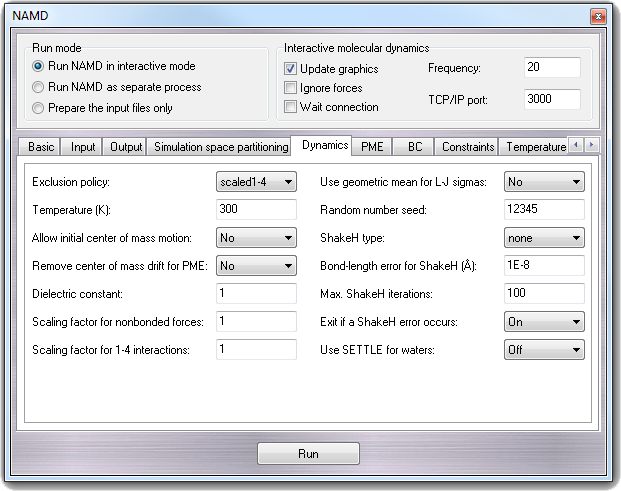Open the Use SETTLE for waters dropdown
Screen dimensions: 621x491
544,350
